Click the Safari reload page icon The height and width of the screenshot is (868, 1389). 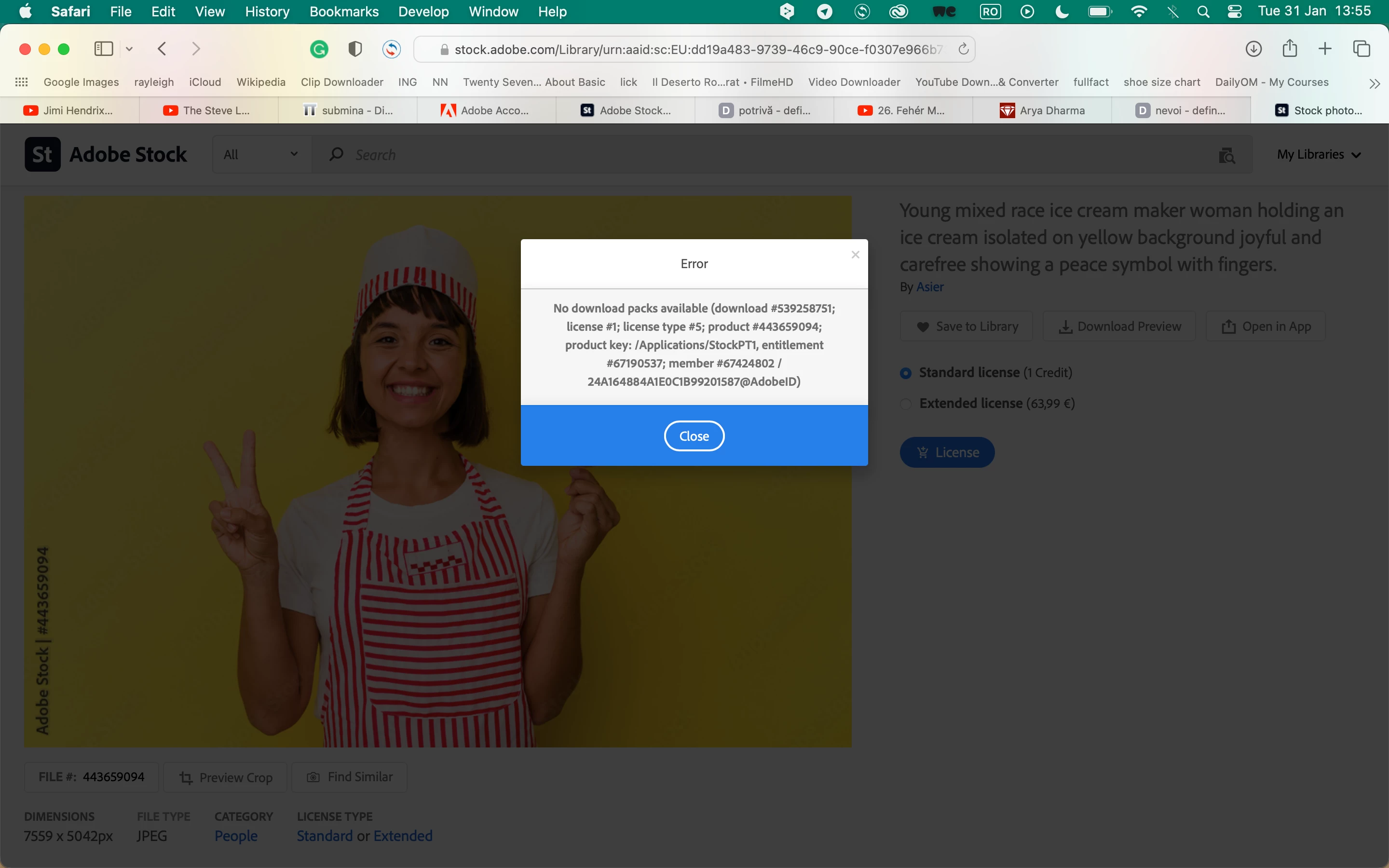pyautogui.click(x=963, y=49)
